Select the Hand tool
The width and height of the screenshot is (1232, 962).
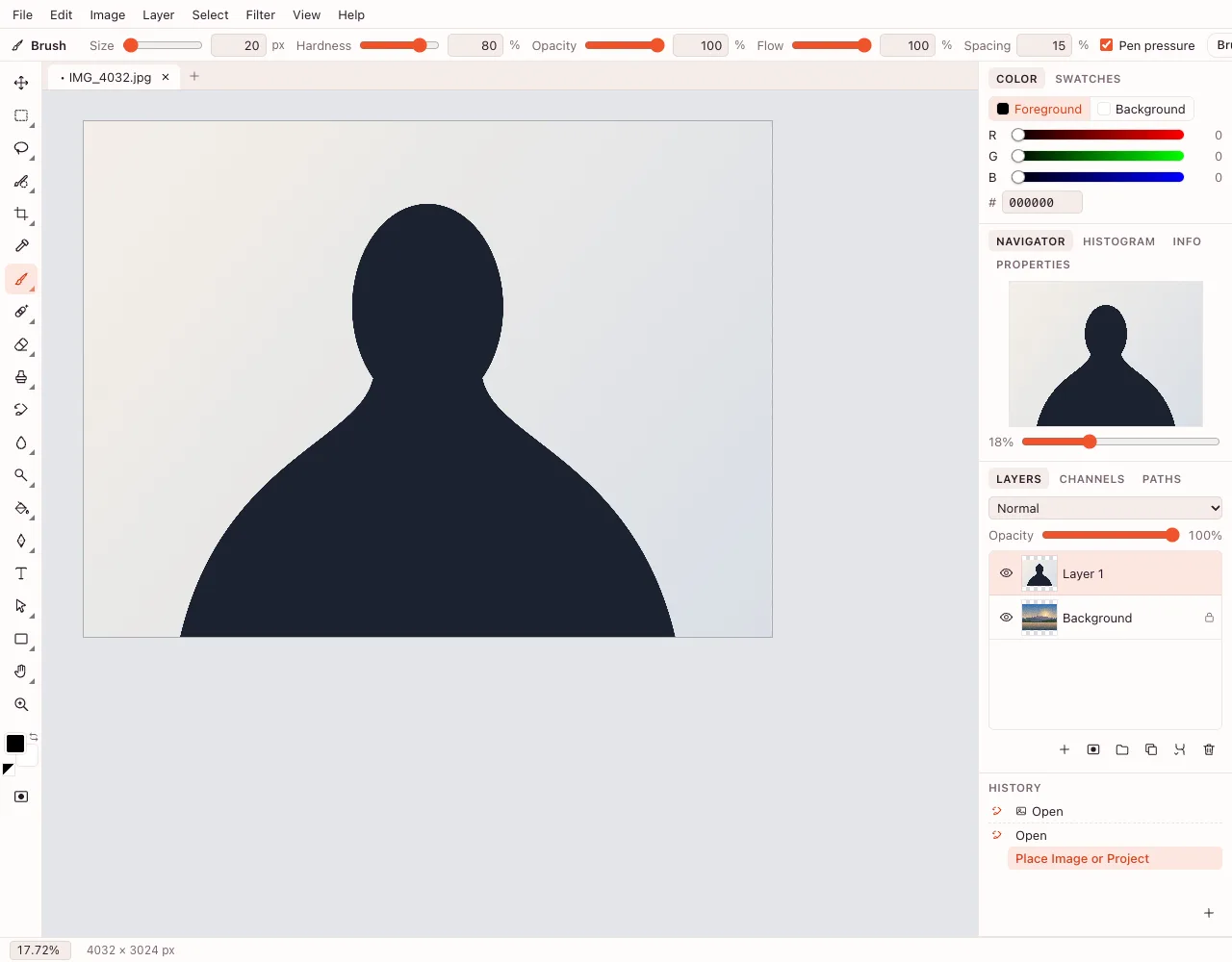tap(21, 671)
